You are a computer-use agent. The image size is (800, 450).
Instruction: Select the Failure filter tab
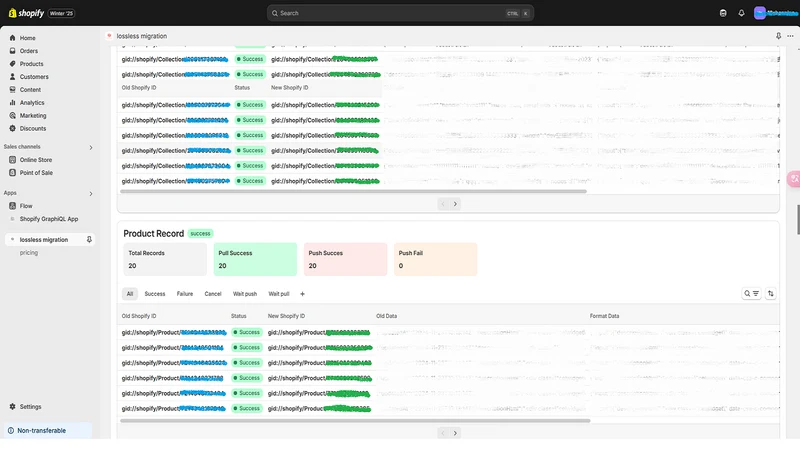[185, 294]
